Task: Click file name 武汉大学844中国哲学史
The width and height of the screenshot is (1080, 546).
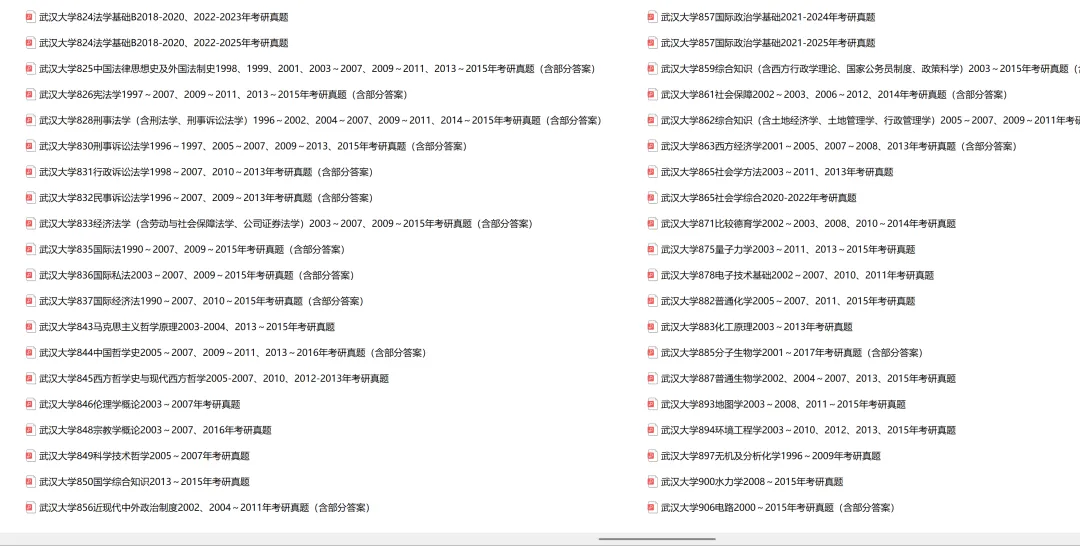Action: 232,353
